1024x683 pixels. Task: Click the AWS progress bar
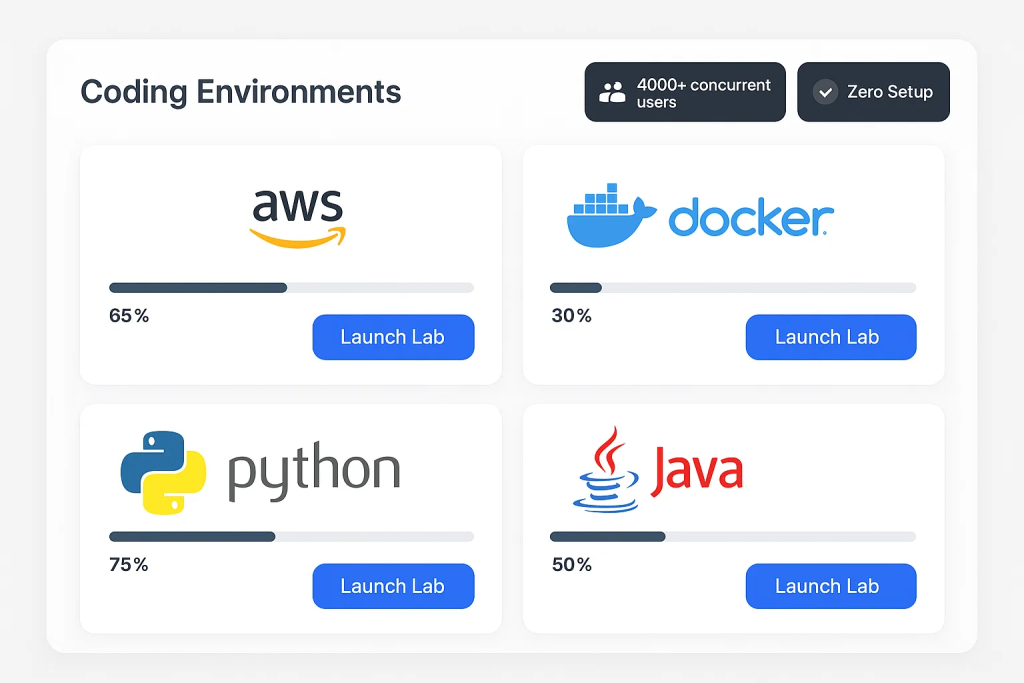(291, 288)
